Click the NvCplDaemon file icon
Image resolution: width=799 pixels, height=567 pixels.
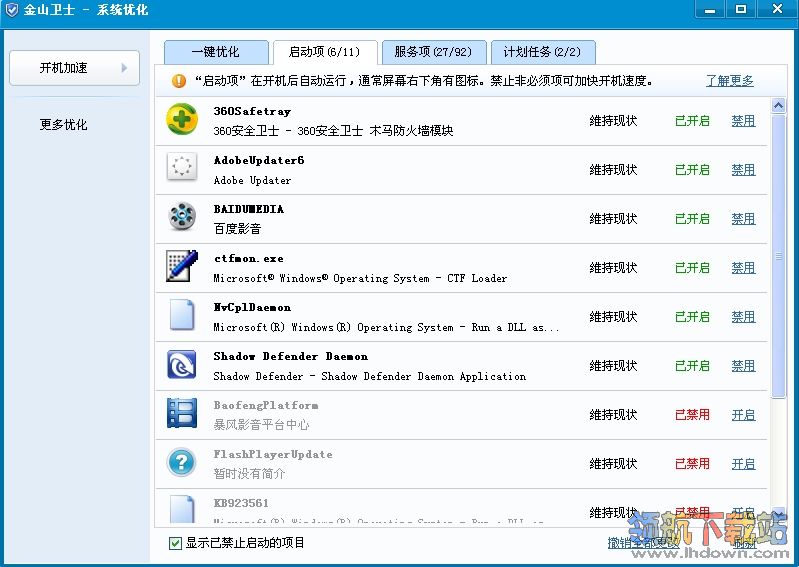point(182,314)
